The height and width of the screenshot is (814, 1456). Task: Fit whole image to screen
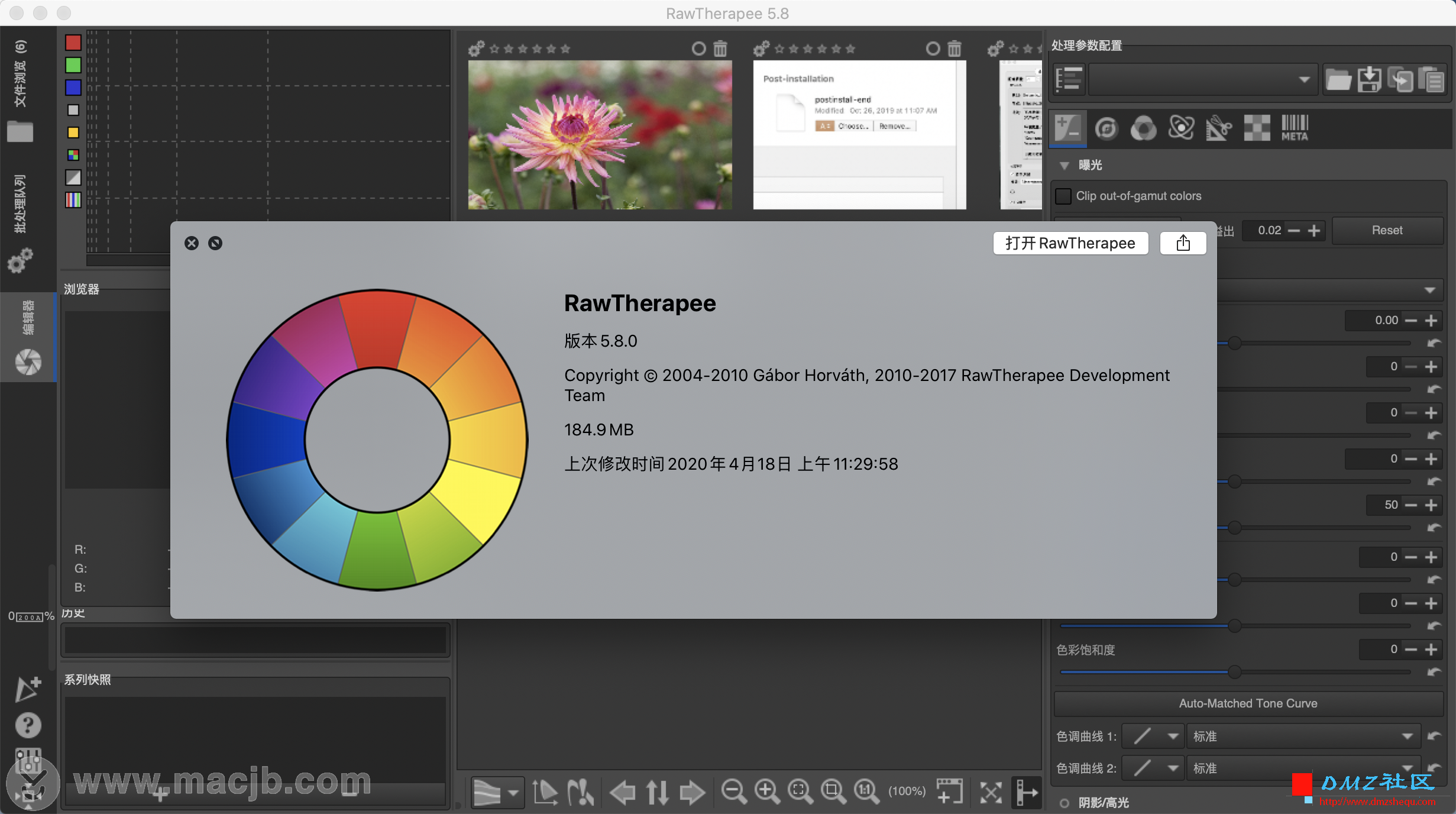point(800,792)
